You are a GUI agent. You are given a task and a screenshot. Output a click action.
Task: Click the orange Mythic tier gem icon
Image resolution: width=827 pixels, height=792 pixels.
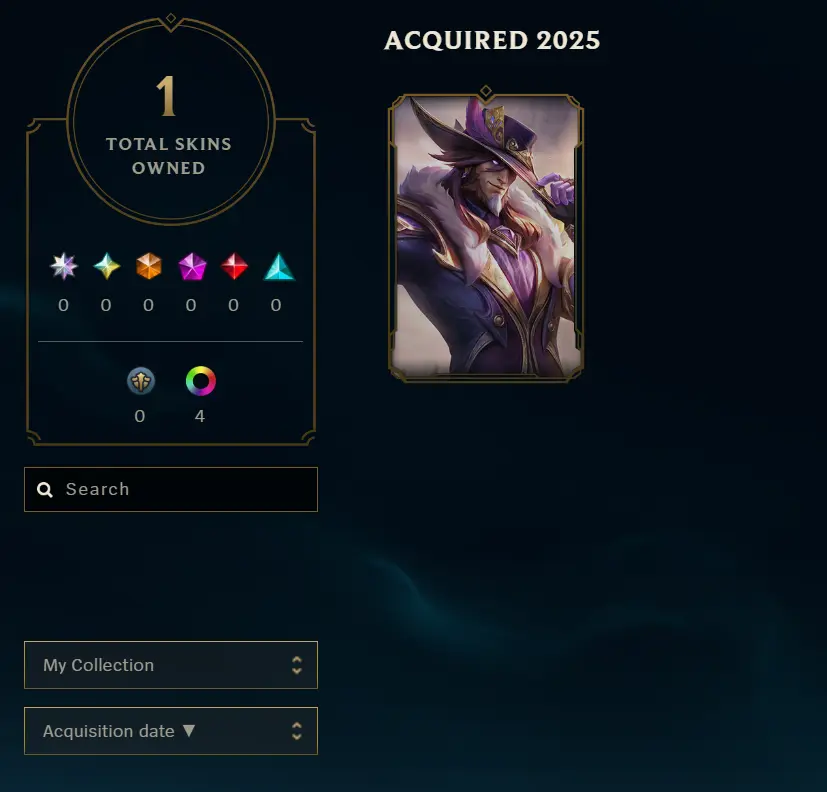click(149, 266)
